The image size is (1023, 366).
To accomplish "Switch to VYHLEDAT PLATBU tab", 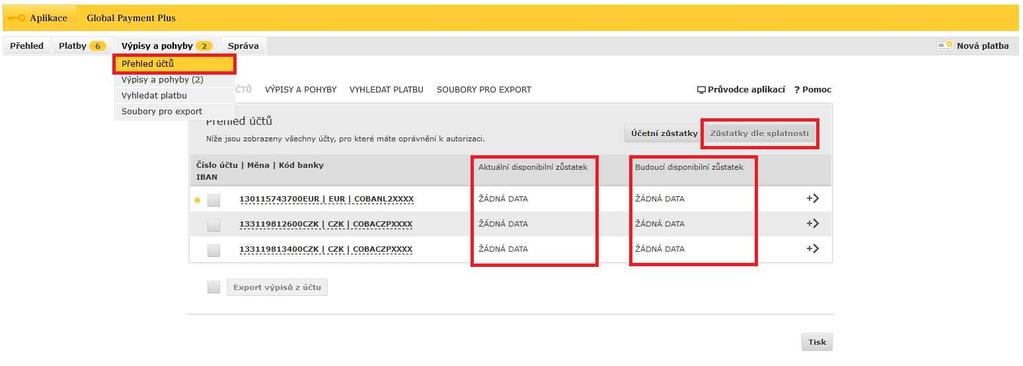I will (386, 89).
